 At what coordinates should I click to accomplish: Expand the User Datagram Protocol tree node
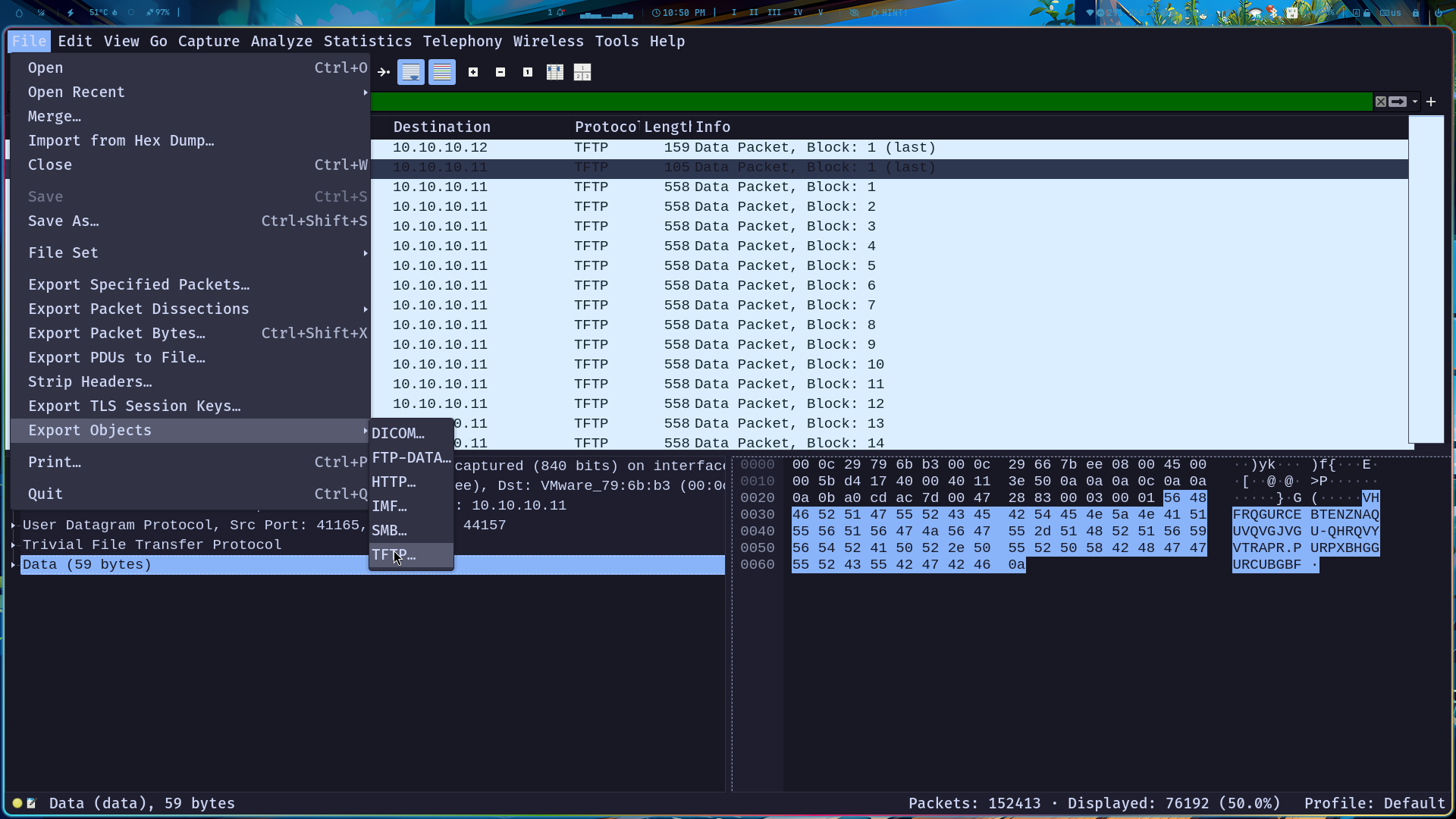coord(14,525)
